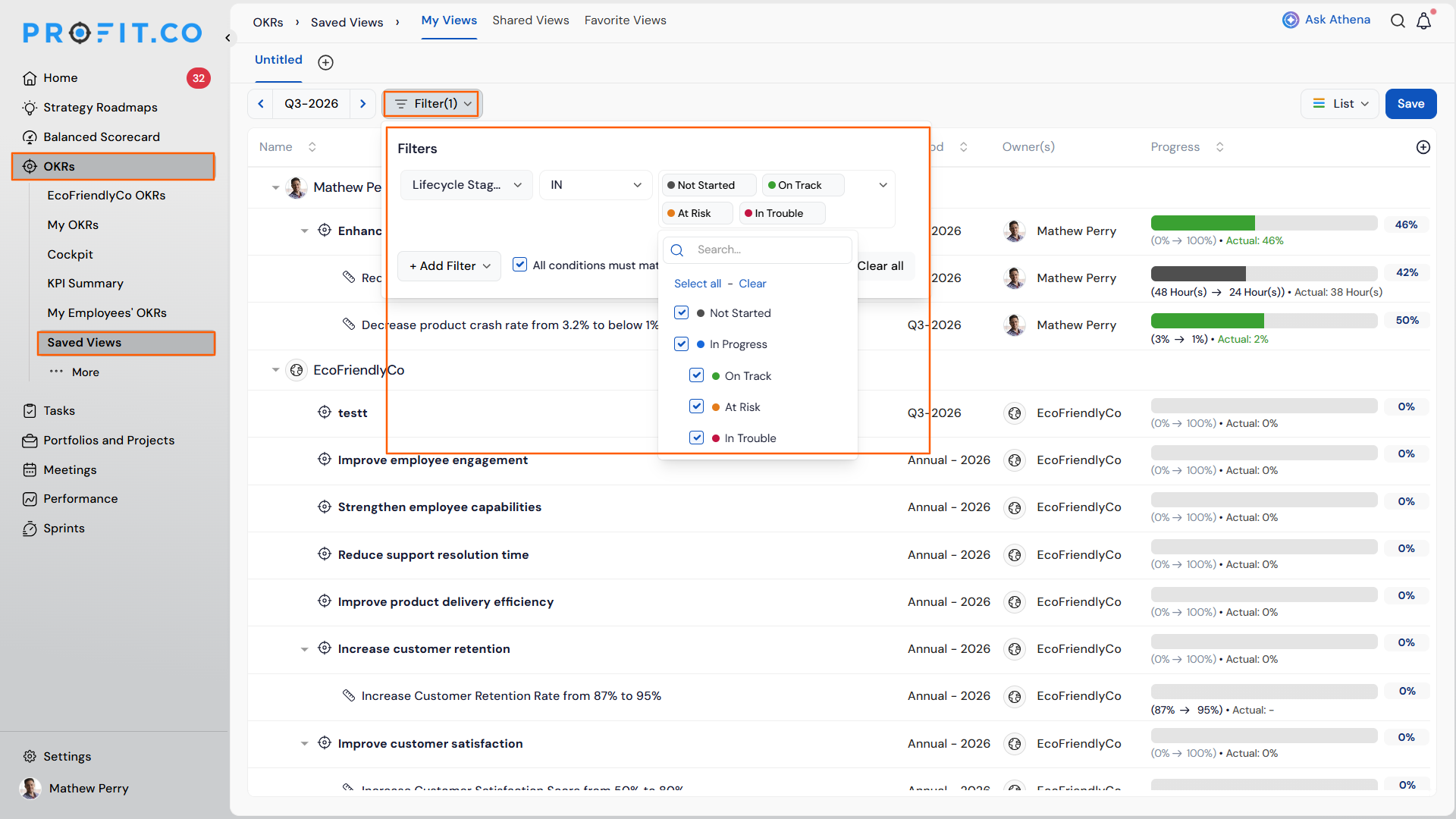Uncheck the On Track checkbox

tap(697, 375)
